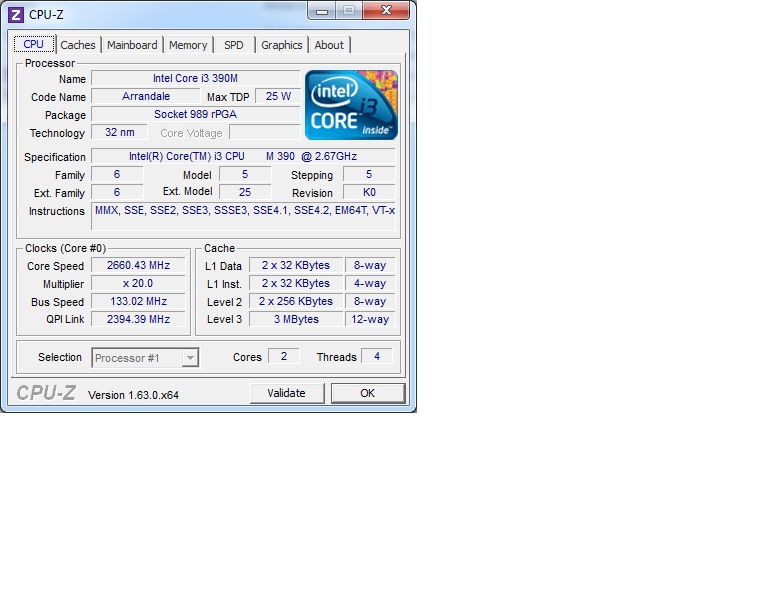Click the Arrandale code name value
This screenshot has width=768, height=614.
pos(145,96)
